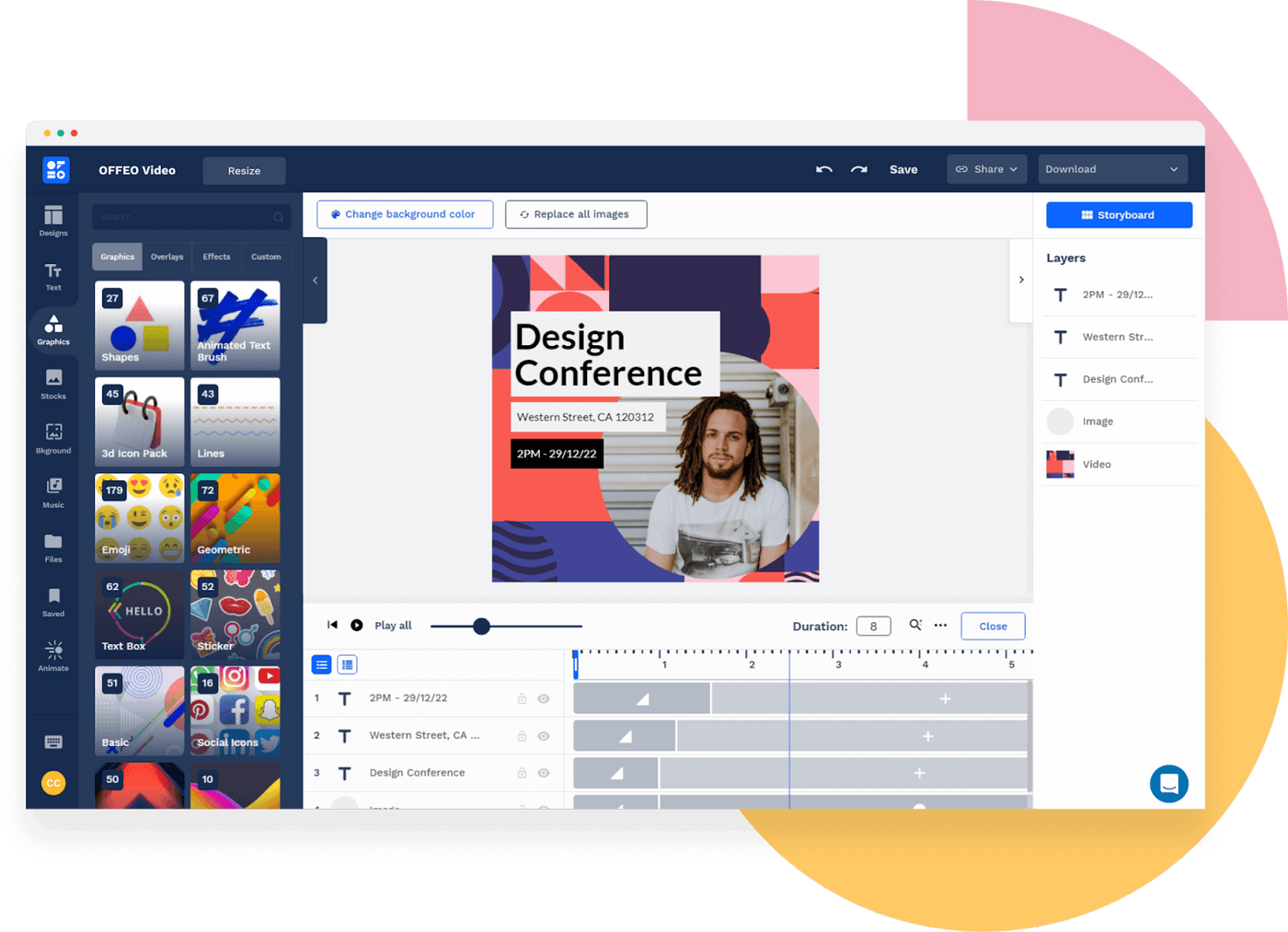Image resolution: width=1288 pixels, height=932 pixels.
Task: Click Change background color
Action: pos(405,214)
